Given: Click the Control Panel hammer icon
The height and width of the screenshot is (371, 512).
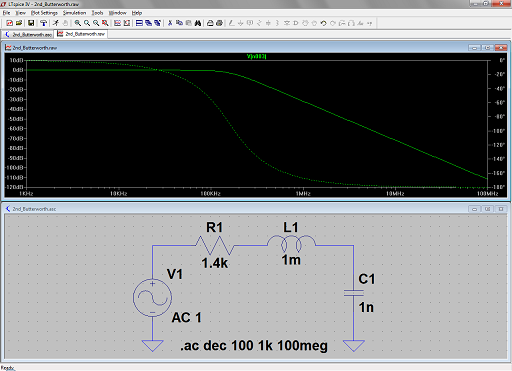Looking at the screenshot, I should 43,23.
